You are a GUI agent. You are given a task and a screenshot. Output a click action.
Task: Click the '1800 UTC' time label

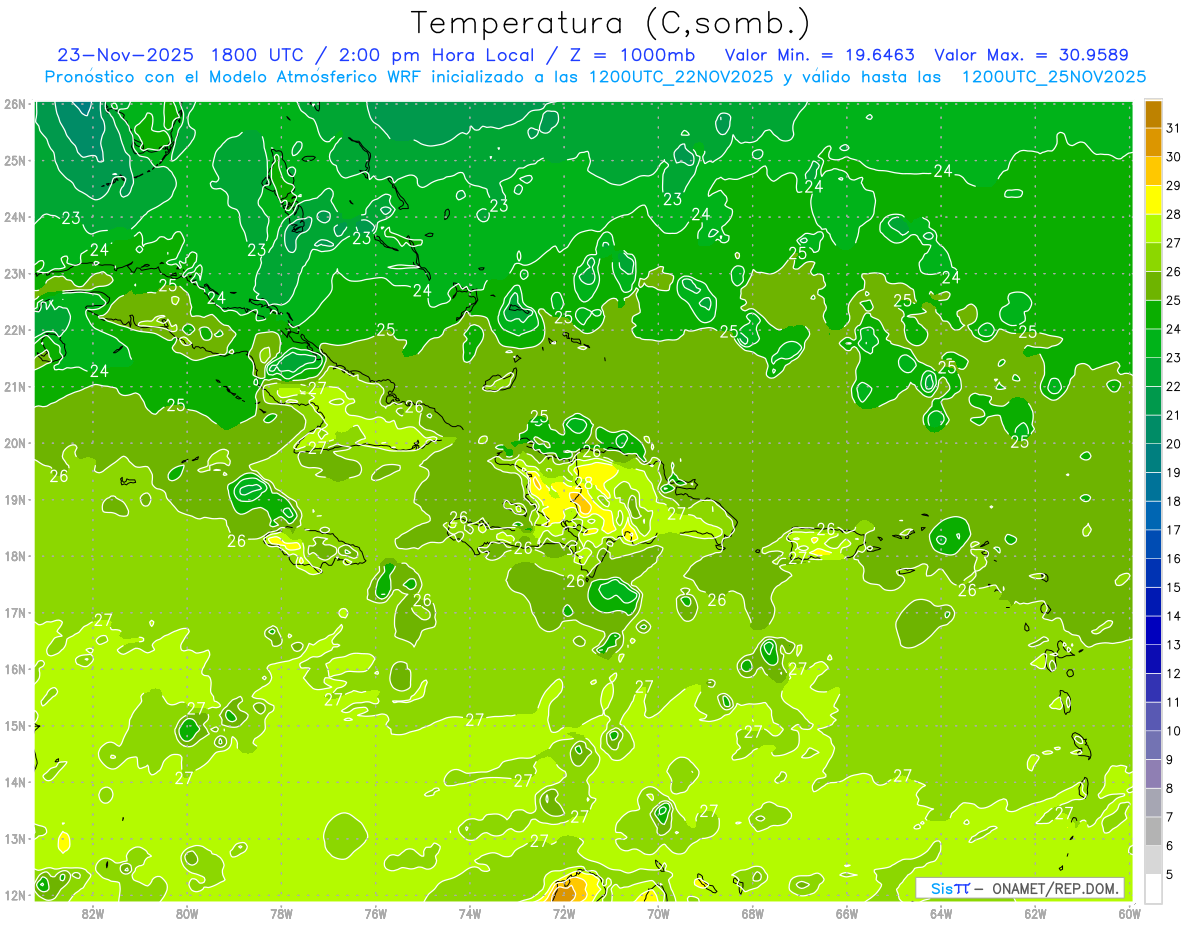coord(256,55)
